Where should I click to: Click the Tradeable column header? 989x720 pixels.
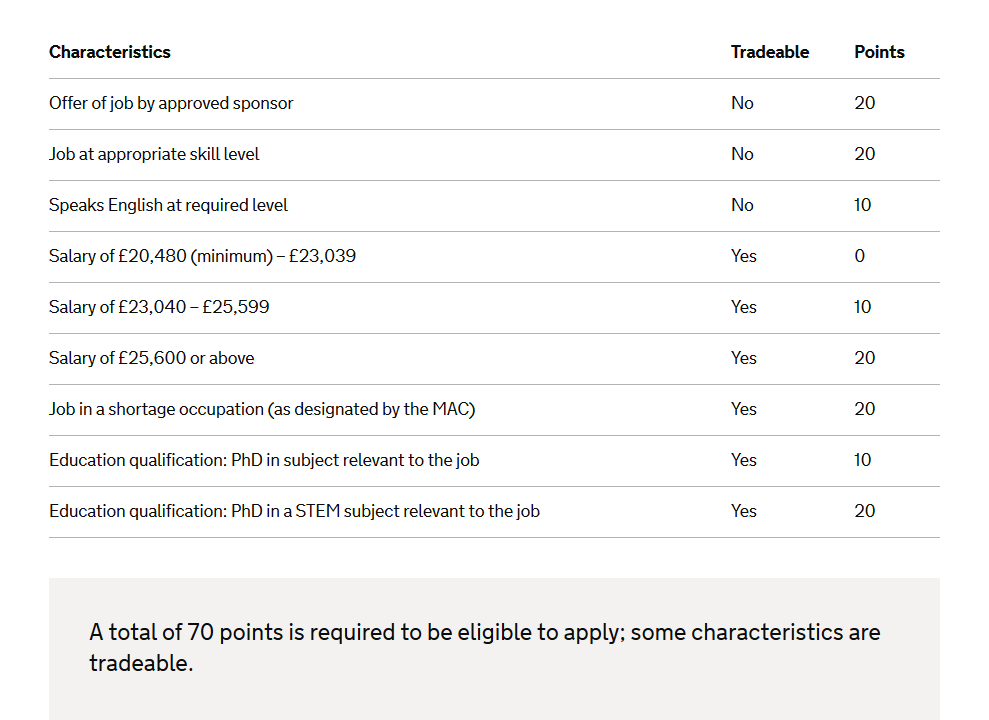770,52
